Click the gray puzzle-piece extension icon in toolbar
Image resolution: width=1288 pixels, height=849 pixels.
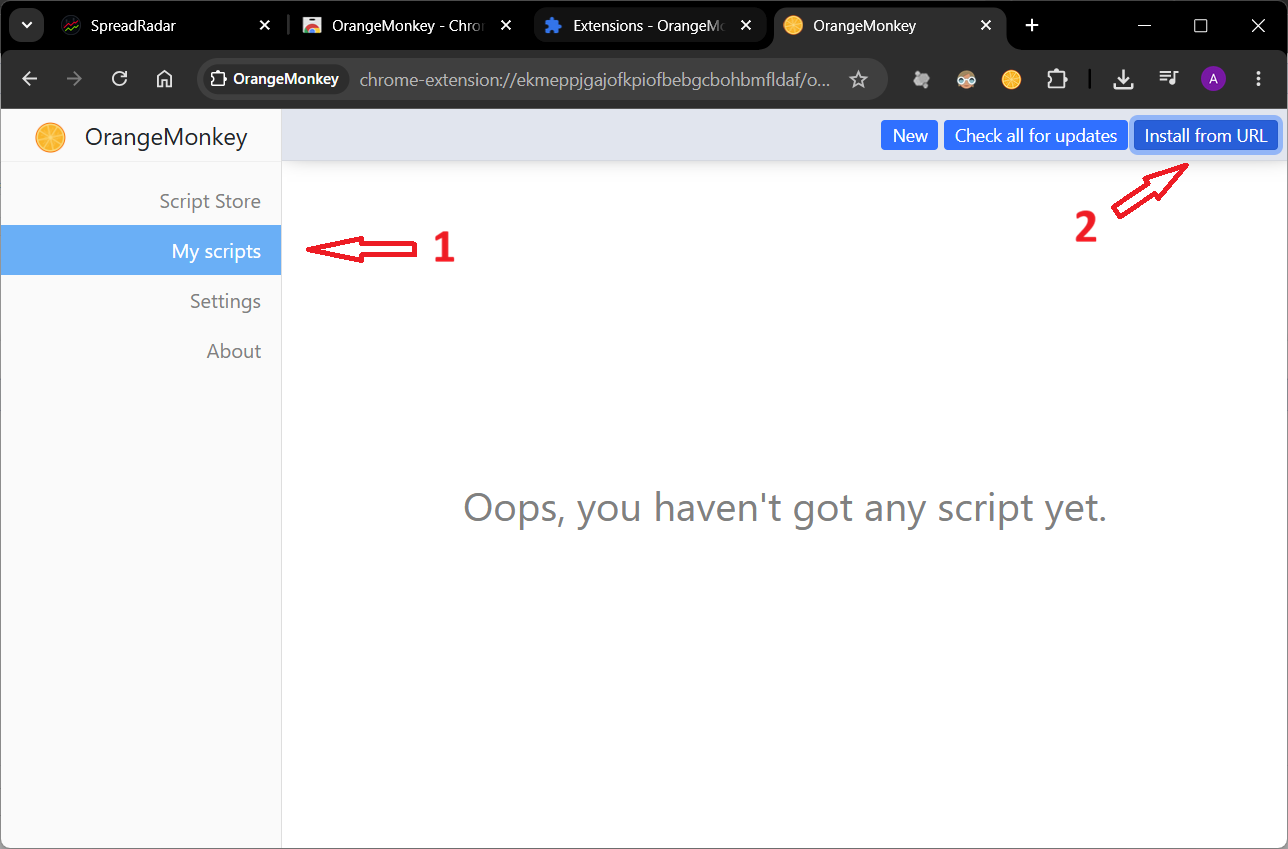click(x=922, y=79)
